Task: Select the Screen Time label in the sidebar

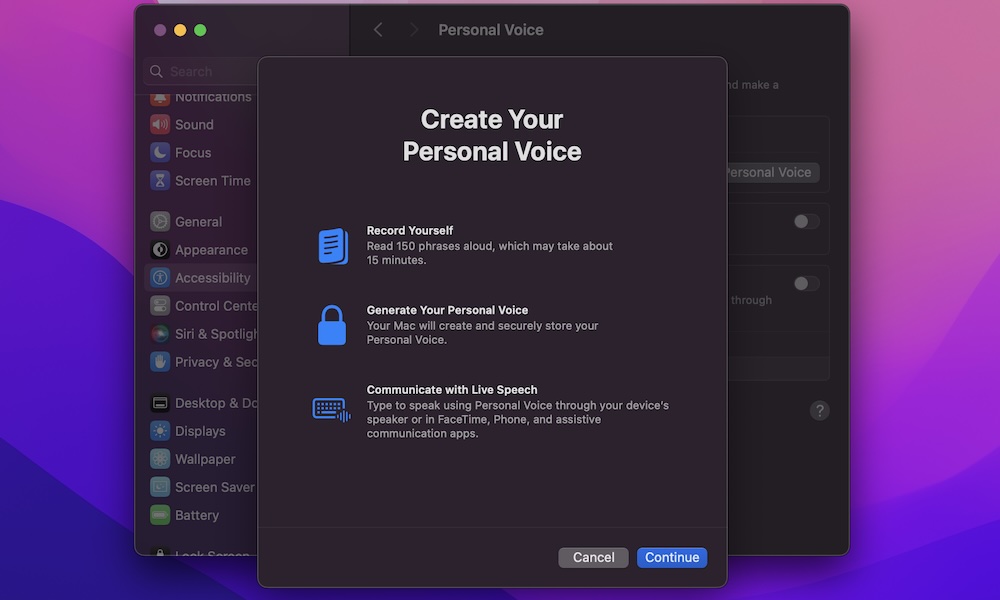Action: coord(212,180)
